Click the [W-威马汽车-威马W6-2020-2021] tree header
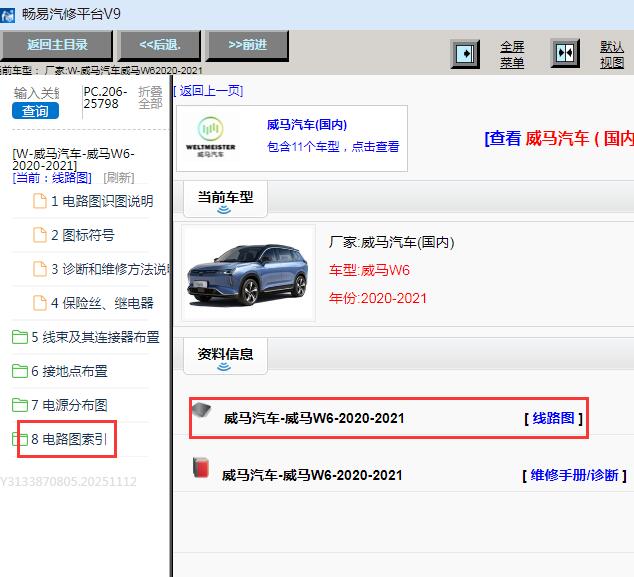The width and height of the screenshot is (634, 577). pos(73,159)
